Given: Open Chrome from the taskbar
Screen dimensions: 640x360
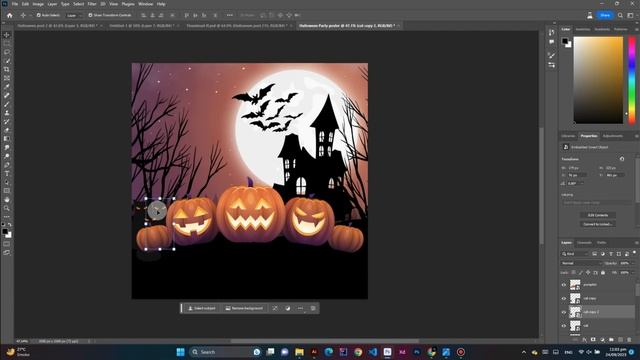Looking at the screenshot, I should [x=358, y=352].
